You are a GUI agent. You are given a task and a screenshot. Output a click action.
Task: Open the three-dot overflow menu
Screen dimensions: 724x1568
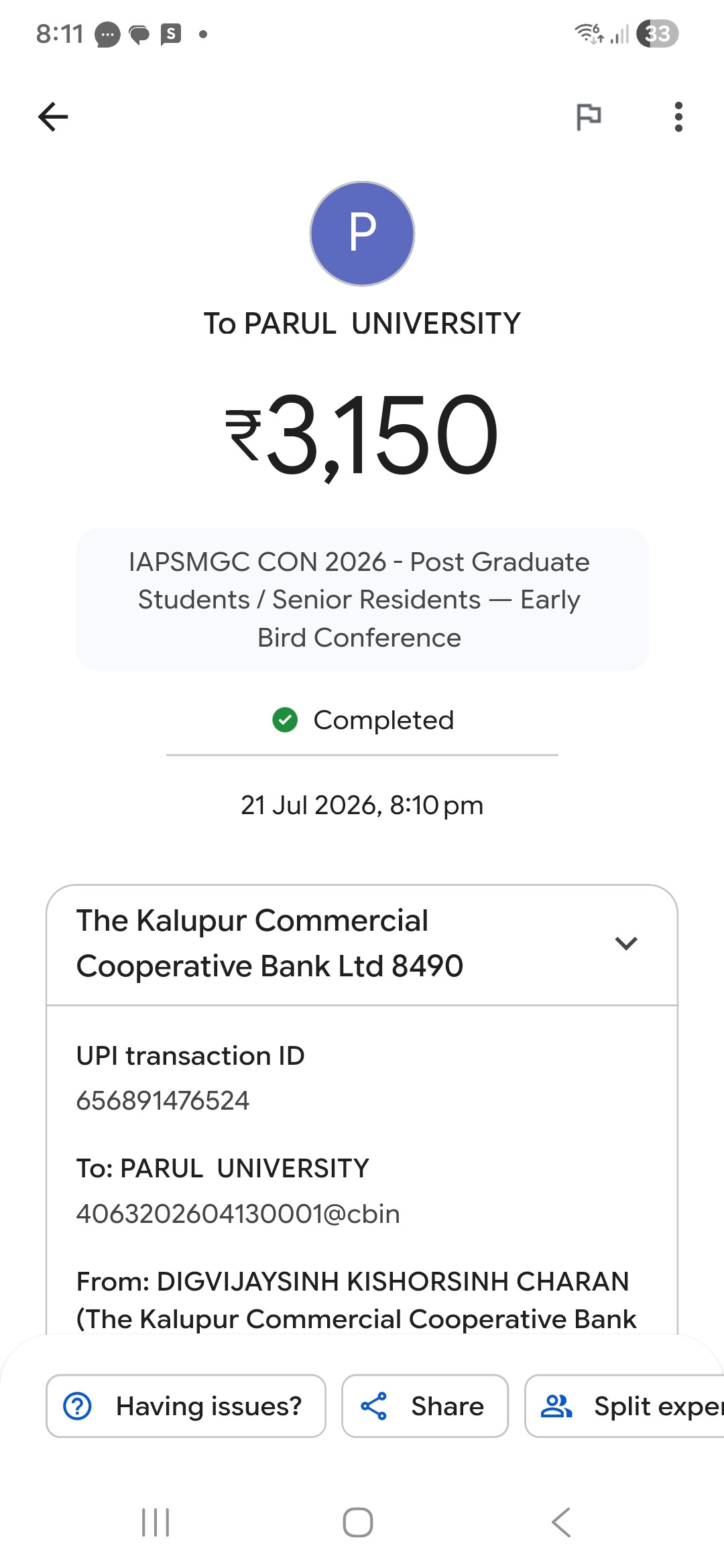(678, 117)
